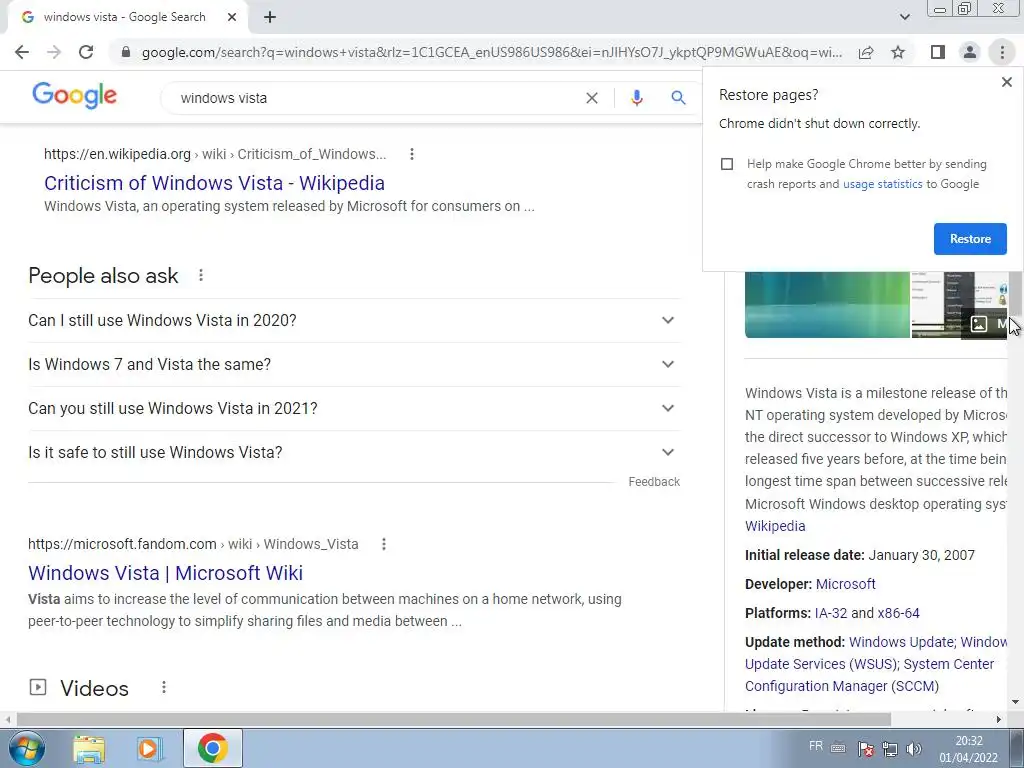Image resolution: width=1024 pixels, height=768 pixels.
Task: Open Chrome three-dot settings menu
Action: click(1002, 52)
